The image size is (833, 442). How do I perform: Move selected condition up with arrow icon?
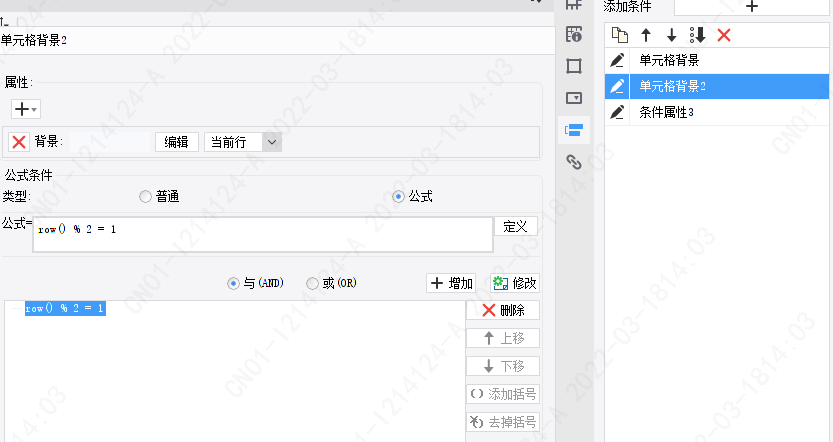coord(645,35)
